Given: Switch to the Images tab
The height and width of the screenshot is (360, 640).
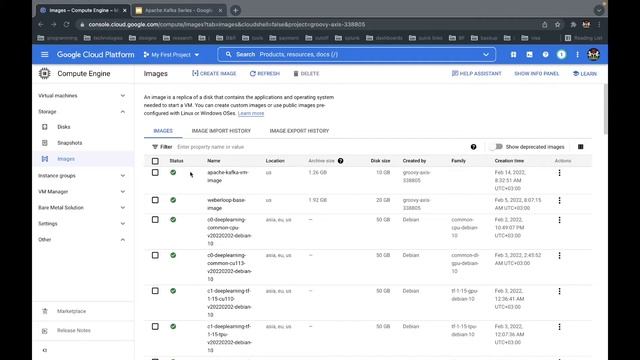Looking at the screenshot, I should [x=163, y=131].
